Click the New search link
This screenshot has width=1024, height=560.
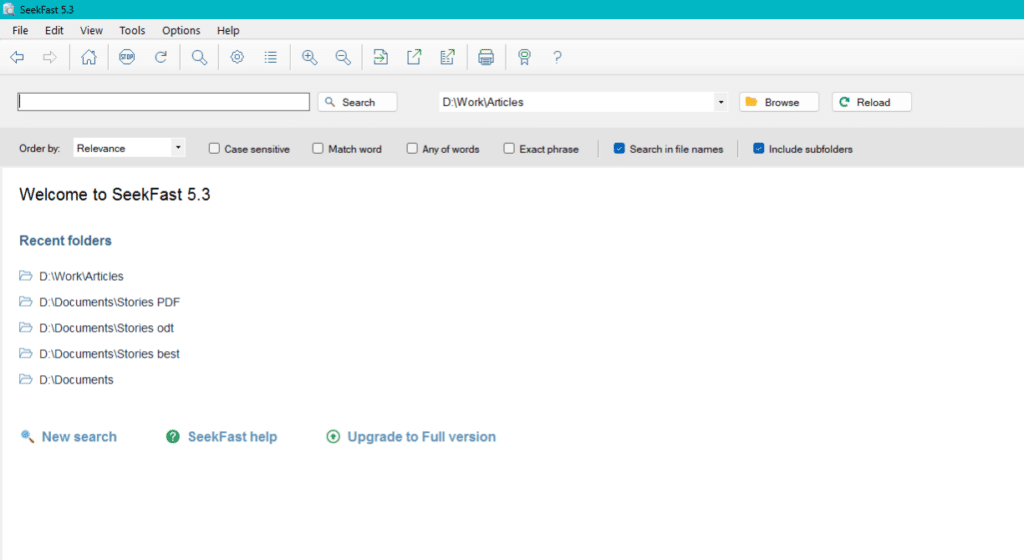point(79,437)
